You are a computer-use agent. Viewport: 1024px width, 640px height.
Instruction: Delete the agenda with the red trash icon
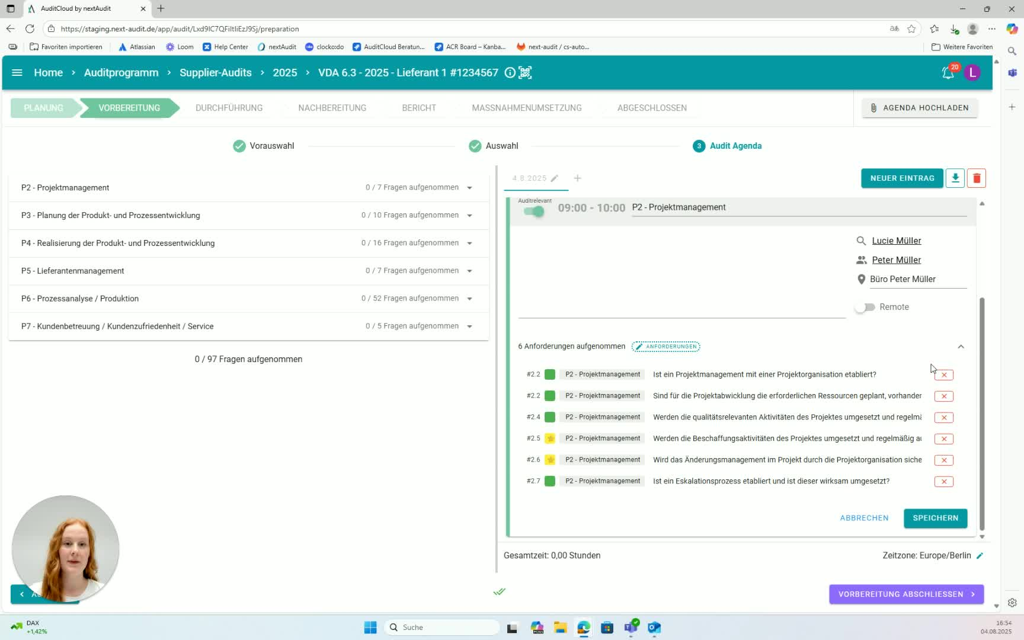pyautogui.click(x=977, y=178)
